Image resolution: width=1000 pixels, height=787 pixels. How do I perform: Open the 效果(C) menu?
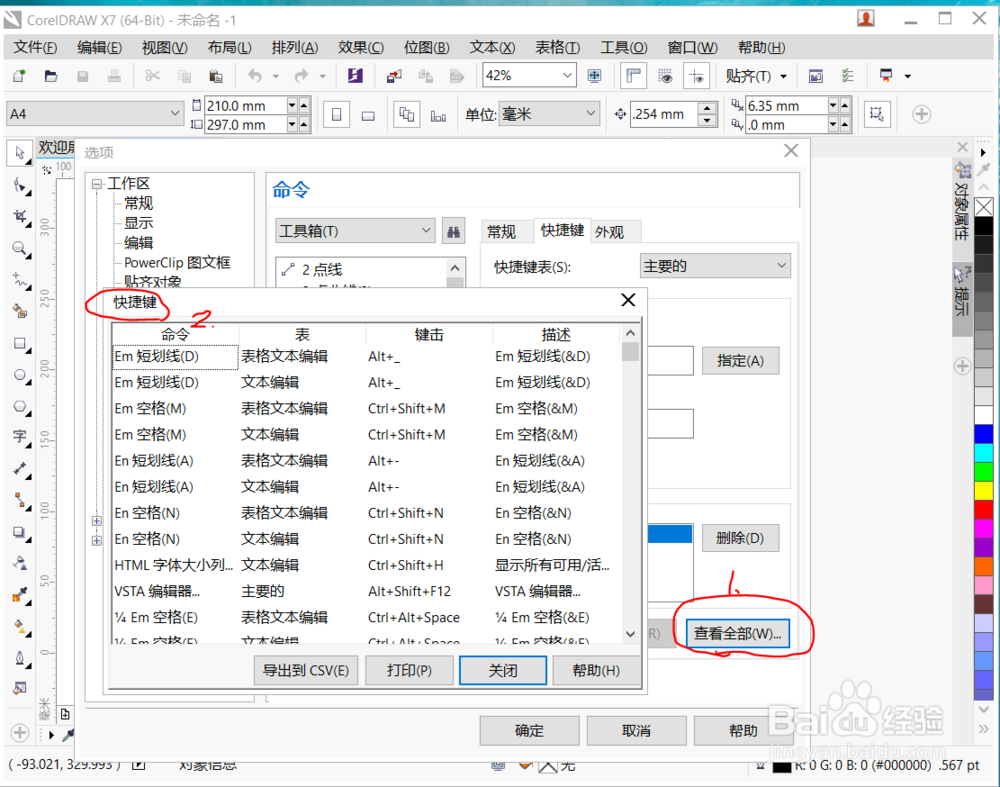[x=361, y=48]
